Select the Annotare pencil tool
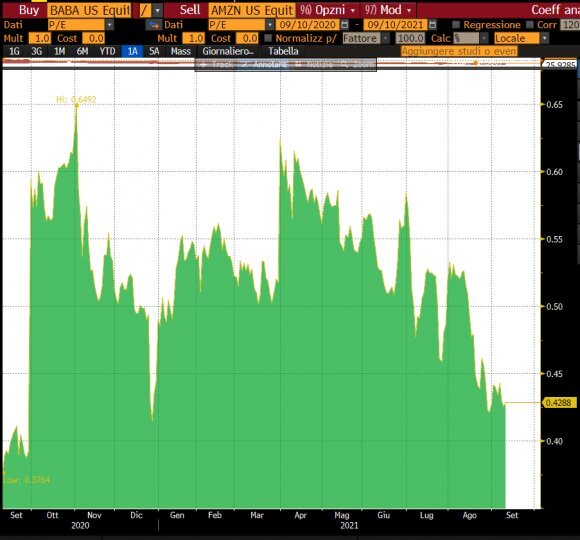This screenshot has height=540, width=580. coord(264,65)
